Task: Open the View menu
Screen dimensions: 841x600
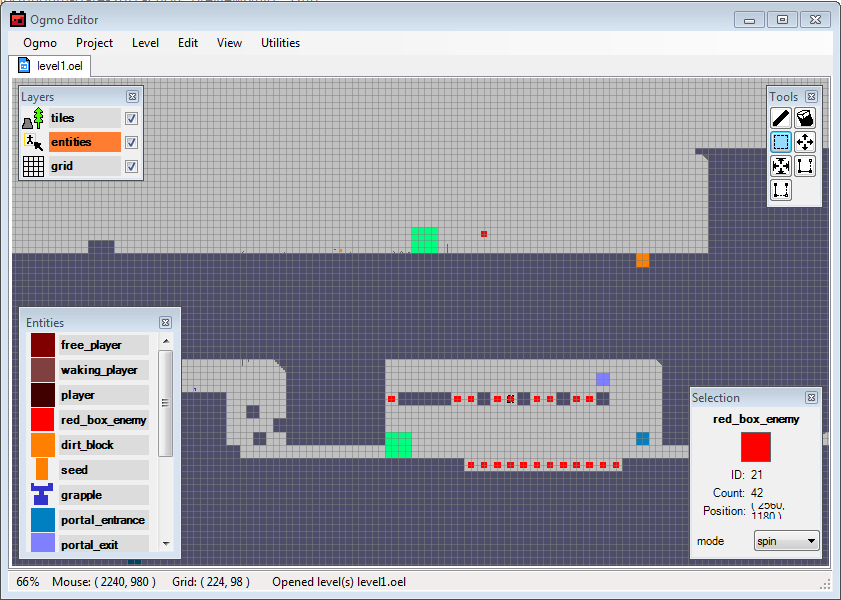Action: (229, 43)
